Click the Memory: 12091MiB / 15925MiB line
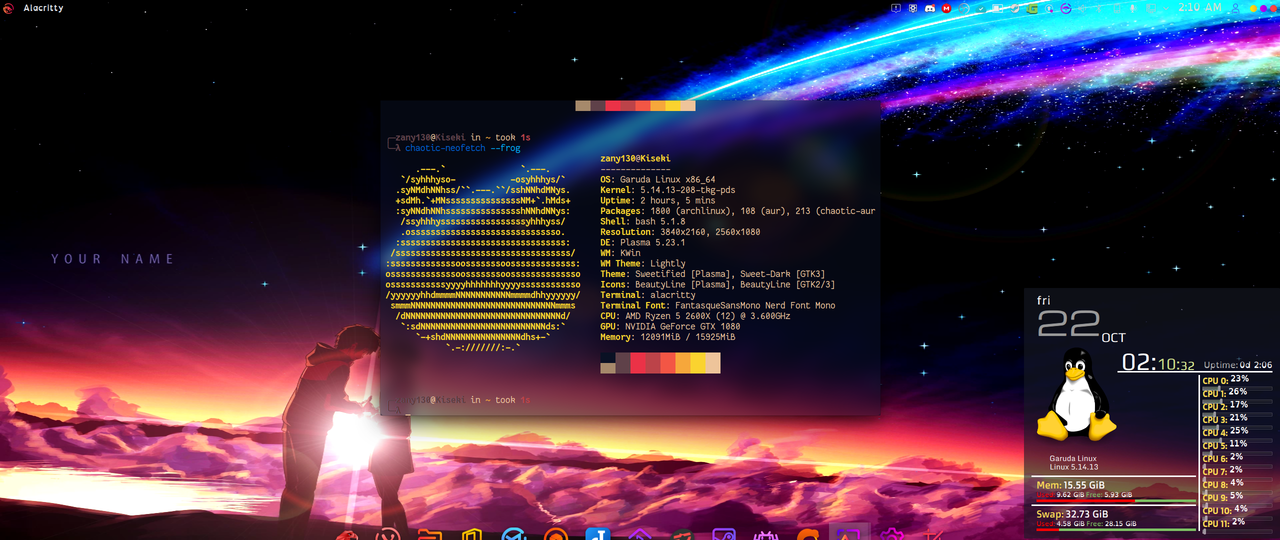Image resolution: width=1280 pixels, height=540 pixels. (668, 337)
